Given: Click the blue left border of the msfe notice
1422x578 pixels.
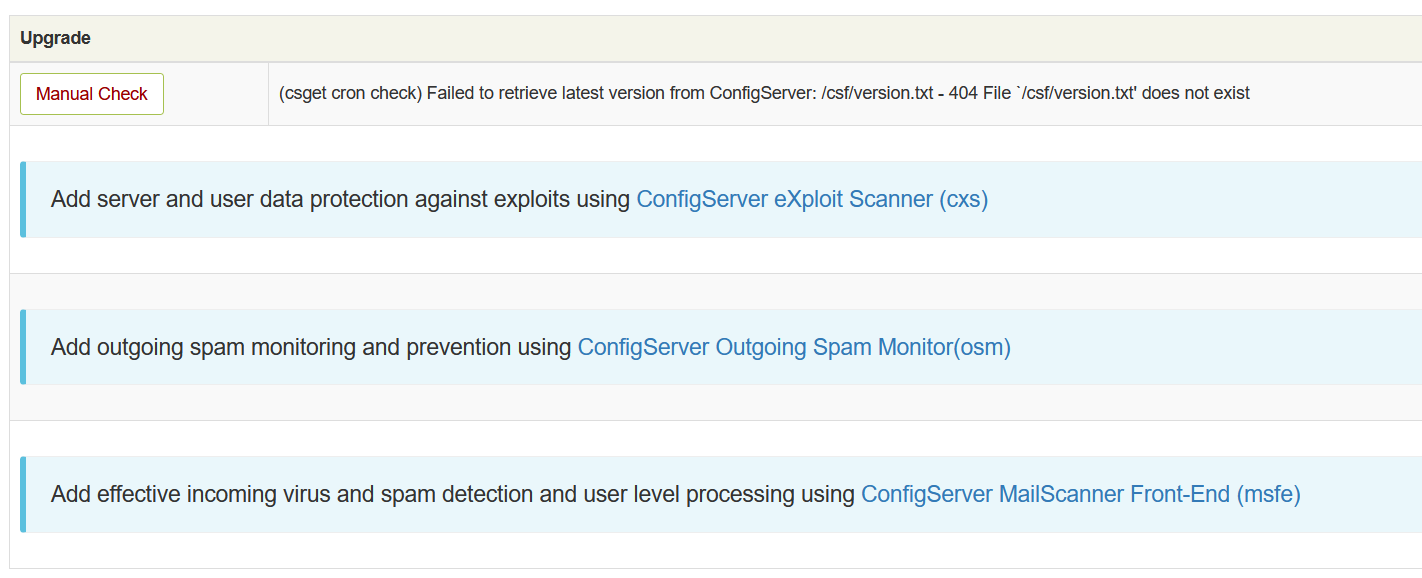Looking at the screenshot, I should click(23, 494).
